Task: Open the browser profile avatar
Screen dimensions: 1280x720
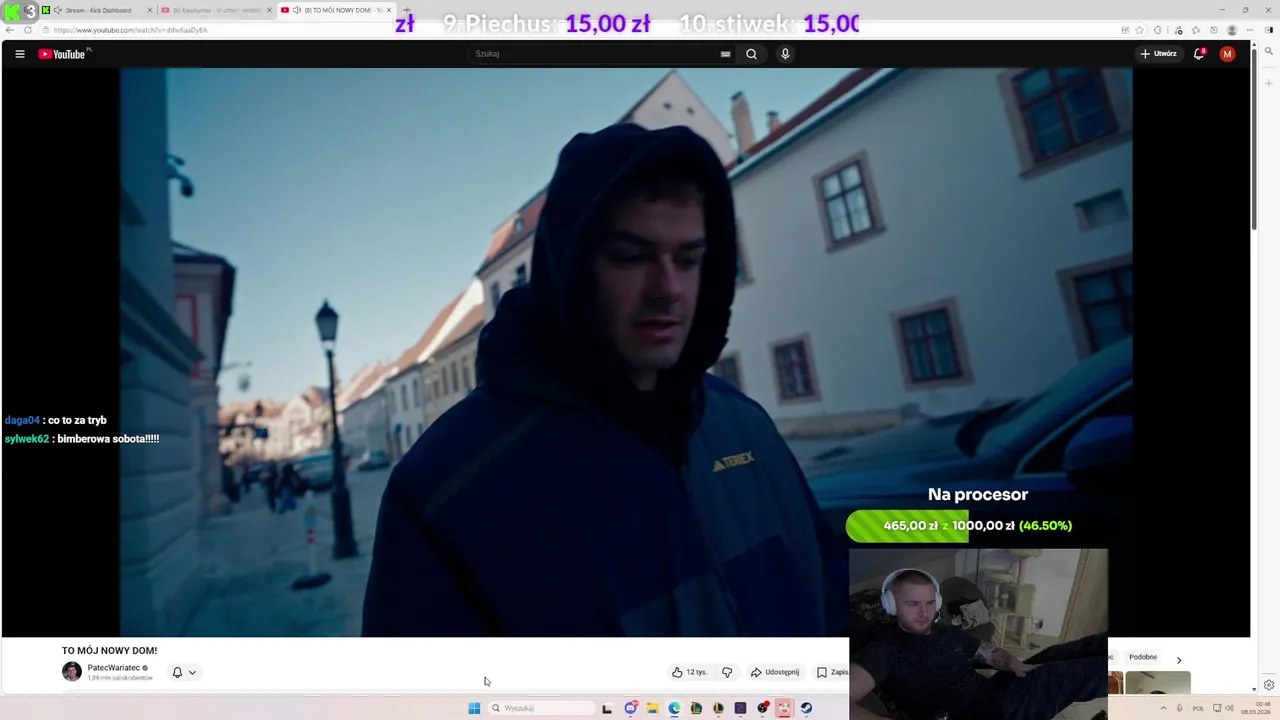Action: click(1232, 30)
